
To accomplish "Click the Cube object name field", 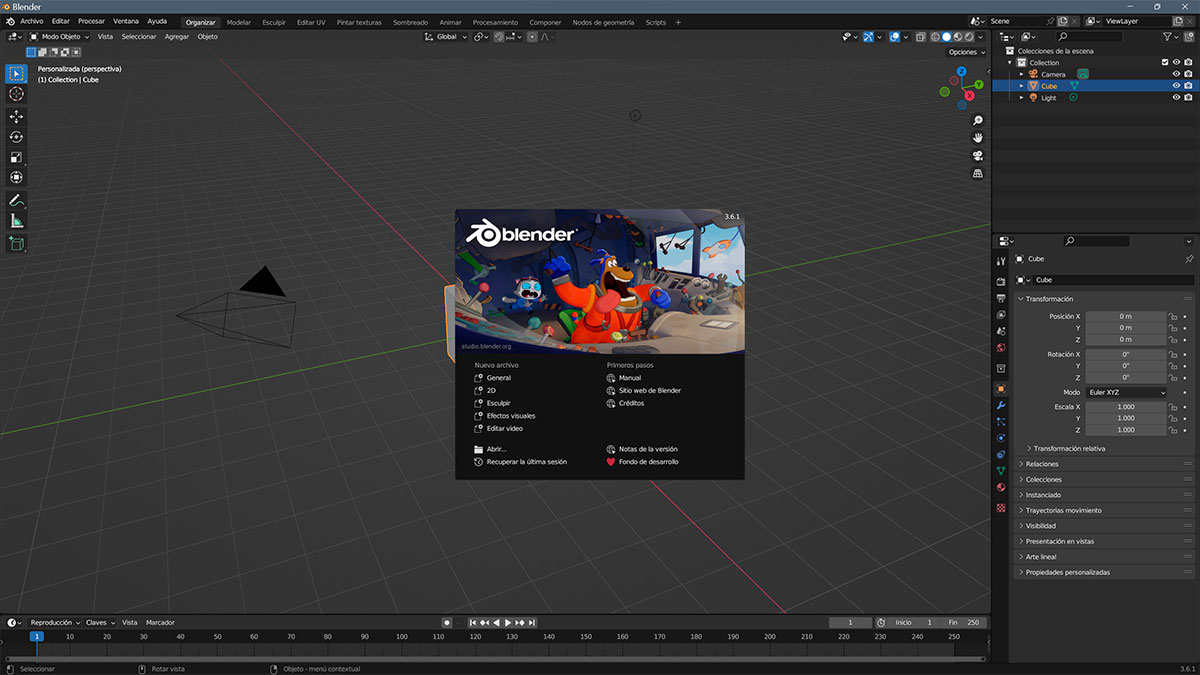I will coord(1113,280).
